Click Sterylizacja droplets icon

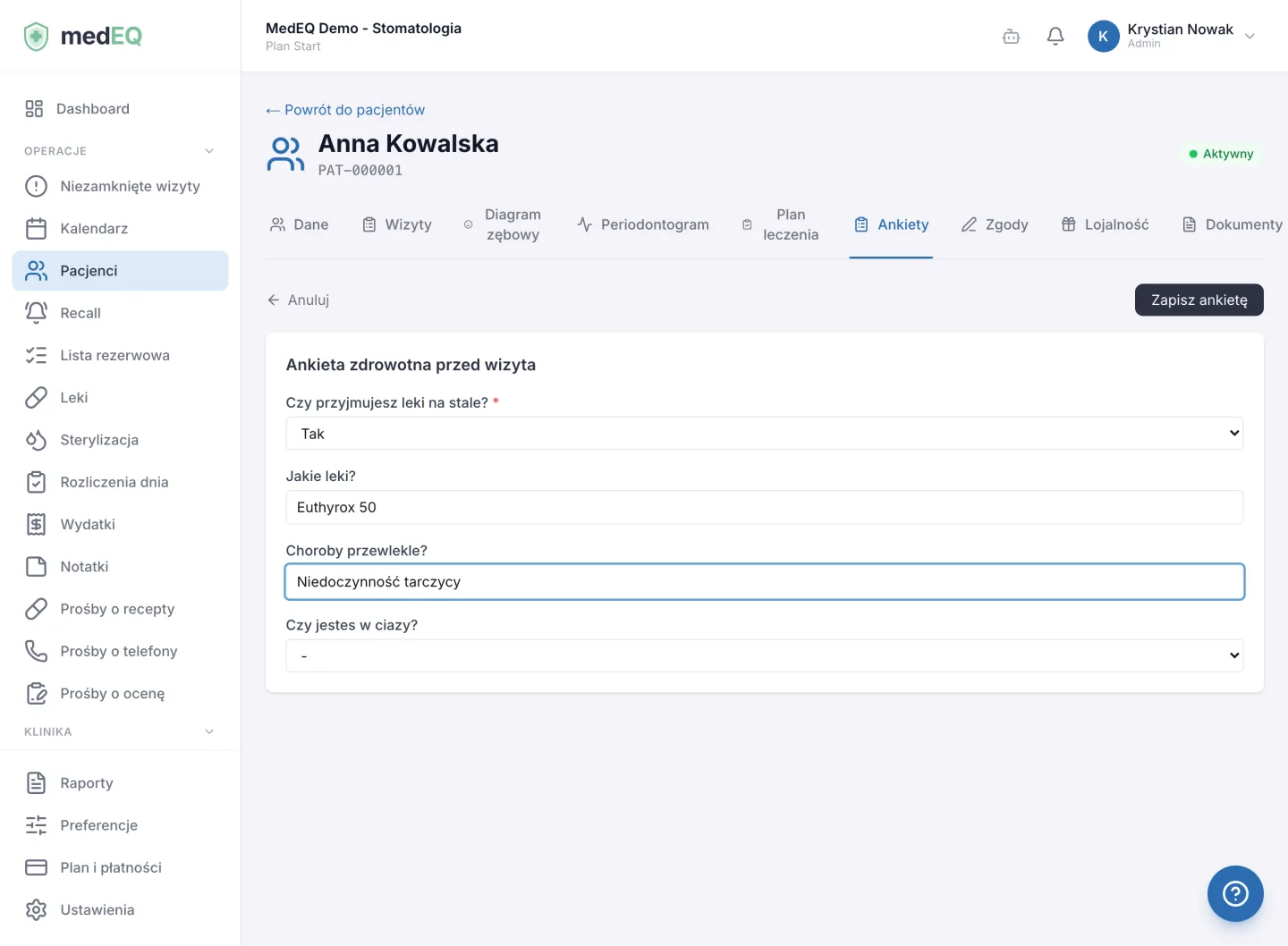tap(36, 440)
